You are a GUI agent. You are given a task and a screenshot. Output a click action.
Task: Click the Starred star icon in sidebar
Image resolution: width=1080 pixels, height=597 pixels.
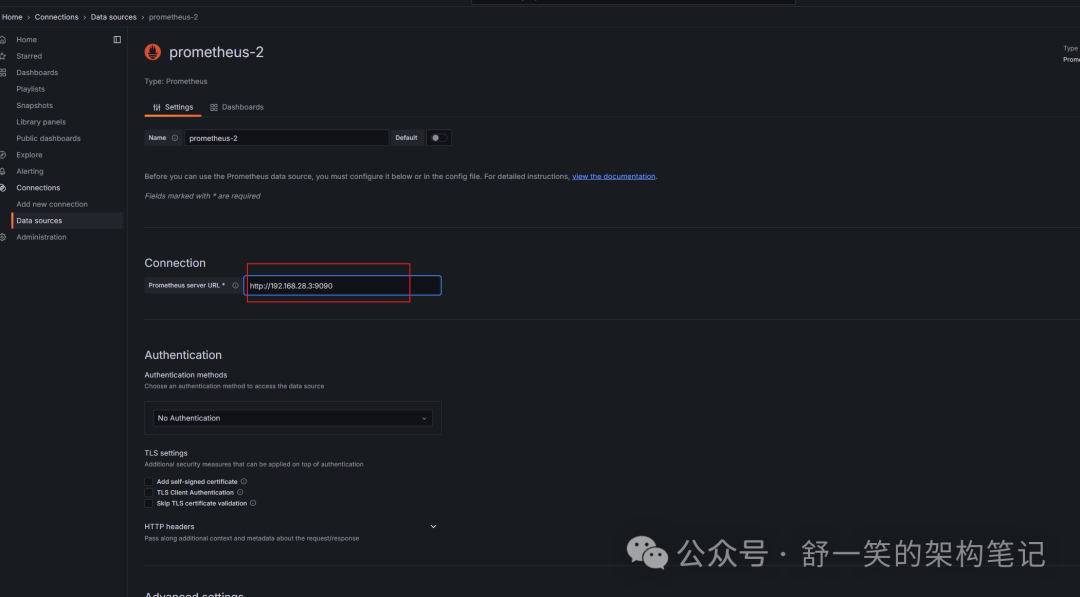pos(3,56)
